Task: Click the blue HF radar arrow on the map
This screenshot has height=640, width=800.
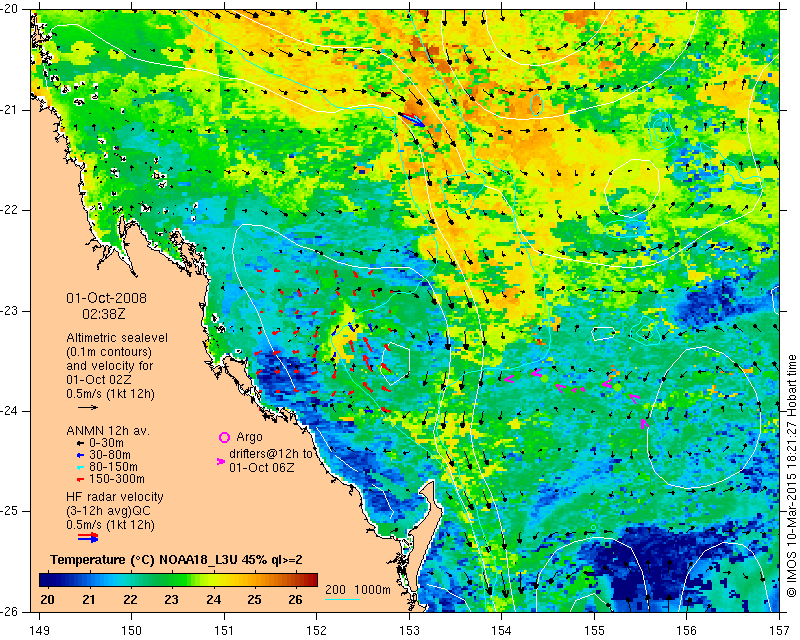Action: pos(414,120)
